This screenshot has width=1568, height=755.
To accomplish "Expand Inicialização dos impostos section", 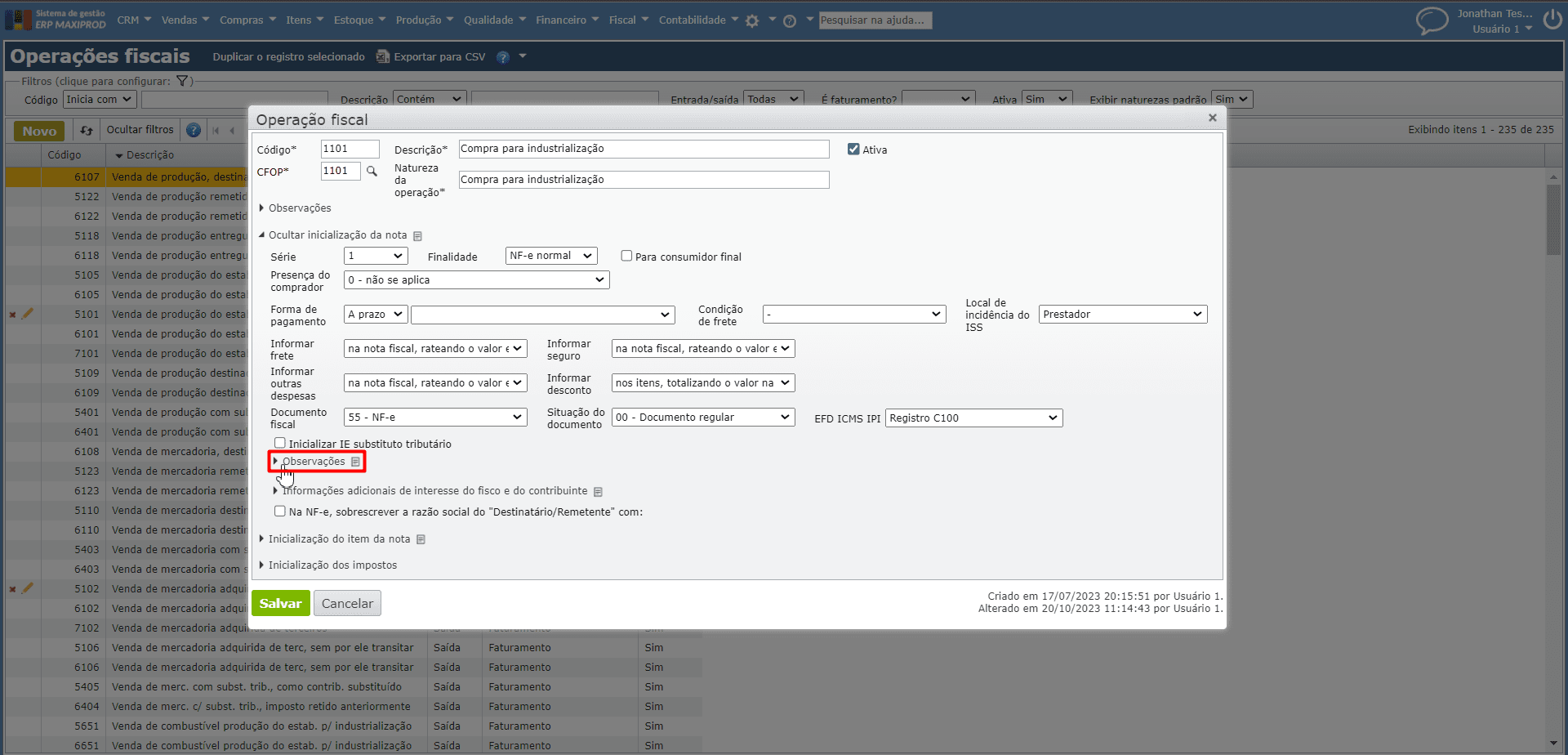I will (332, 565).
